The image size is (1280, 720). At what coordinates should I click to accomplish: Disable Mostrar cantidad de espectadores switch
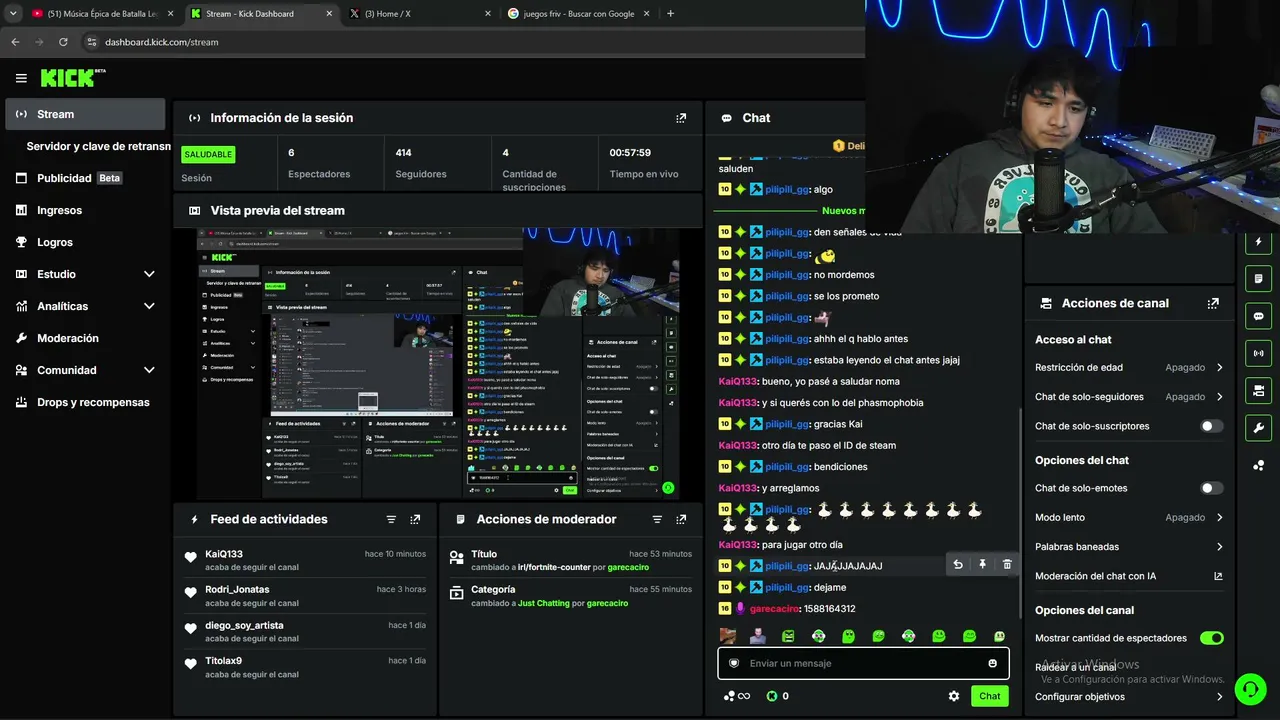pyautogui.click(x=1211, y=638)
